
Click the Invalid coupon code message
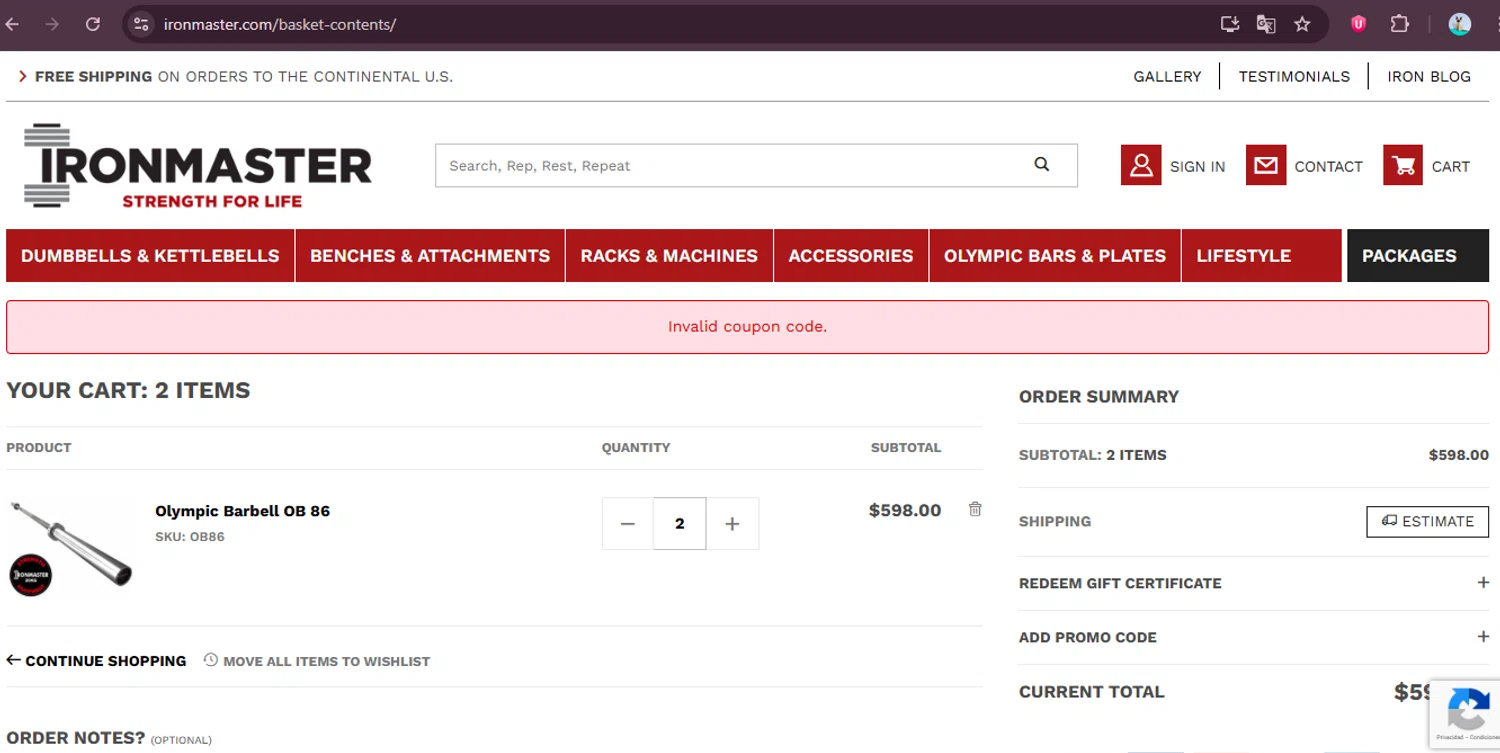tap(747, 326)
